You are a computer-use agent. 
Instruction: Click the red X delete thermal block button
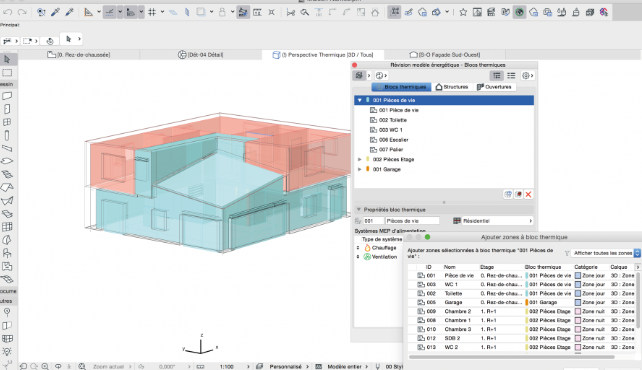coord(529,194)
